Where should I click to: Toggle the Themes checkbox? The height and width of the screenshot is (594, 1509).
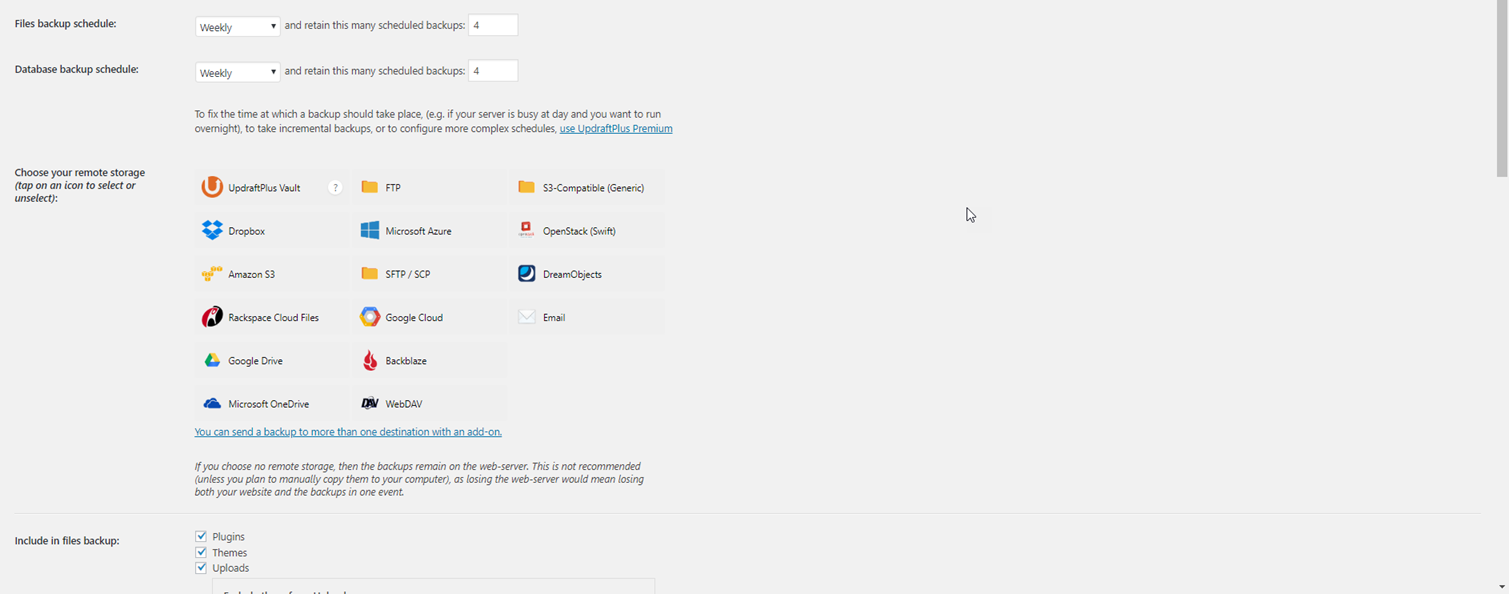pyautogui.click(x=201, y=552)
